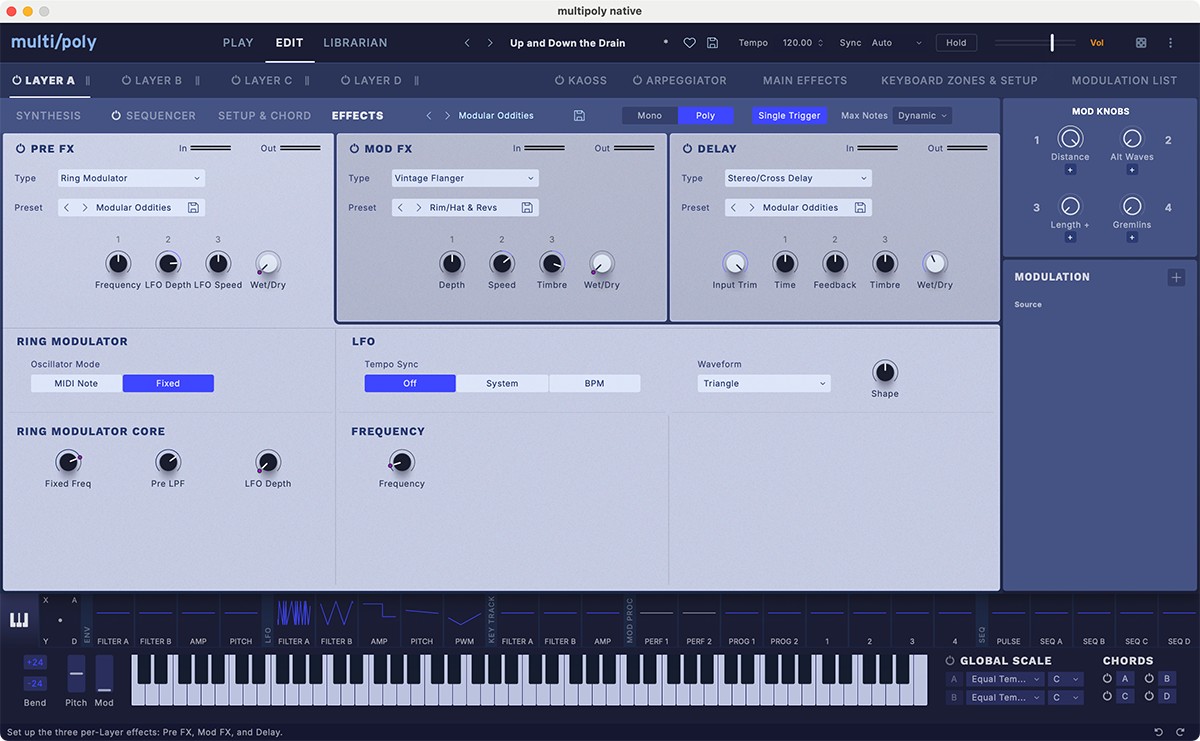Click the Mod wheel slider

(x=104, y=675)
